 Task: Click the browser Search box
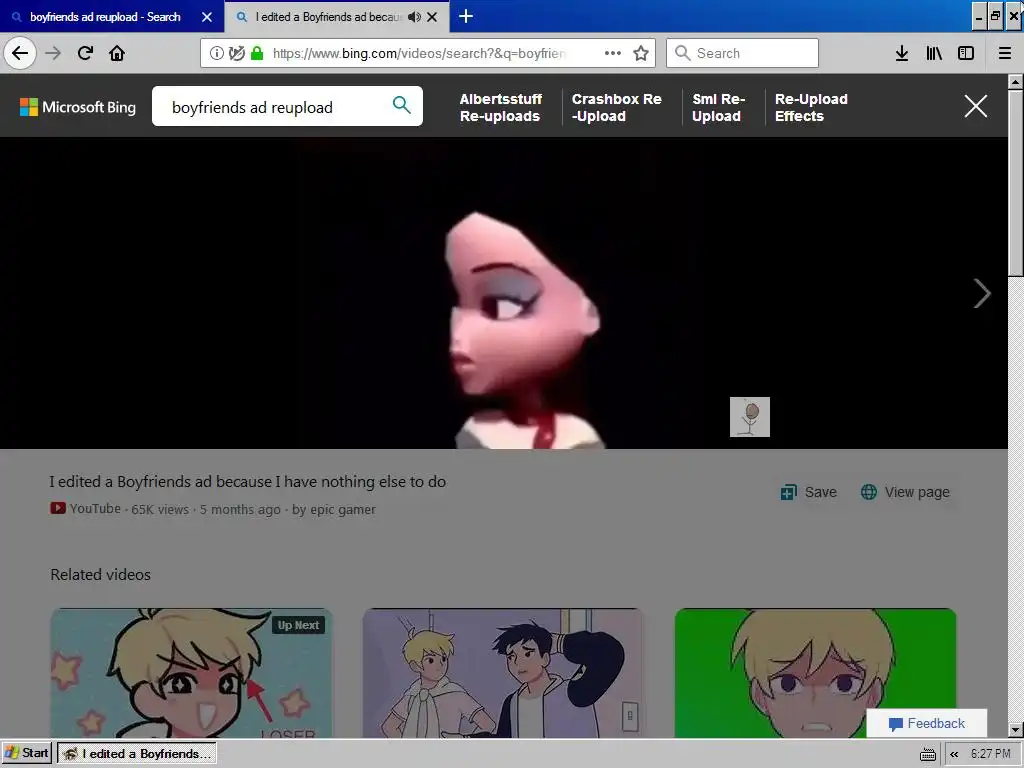pyautogui.click(x=743, y=53)
